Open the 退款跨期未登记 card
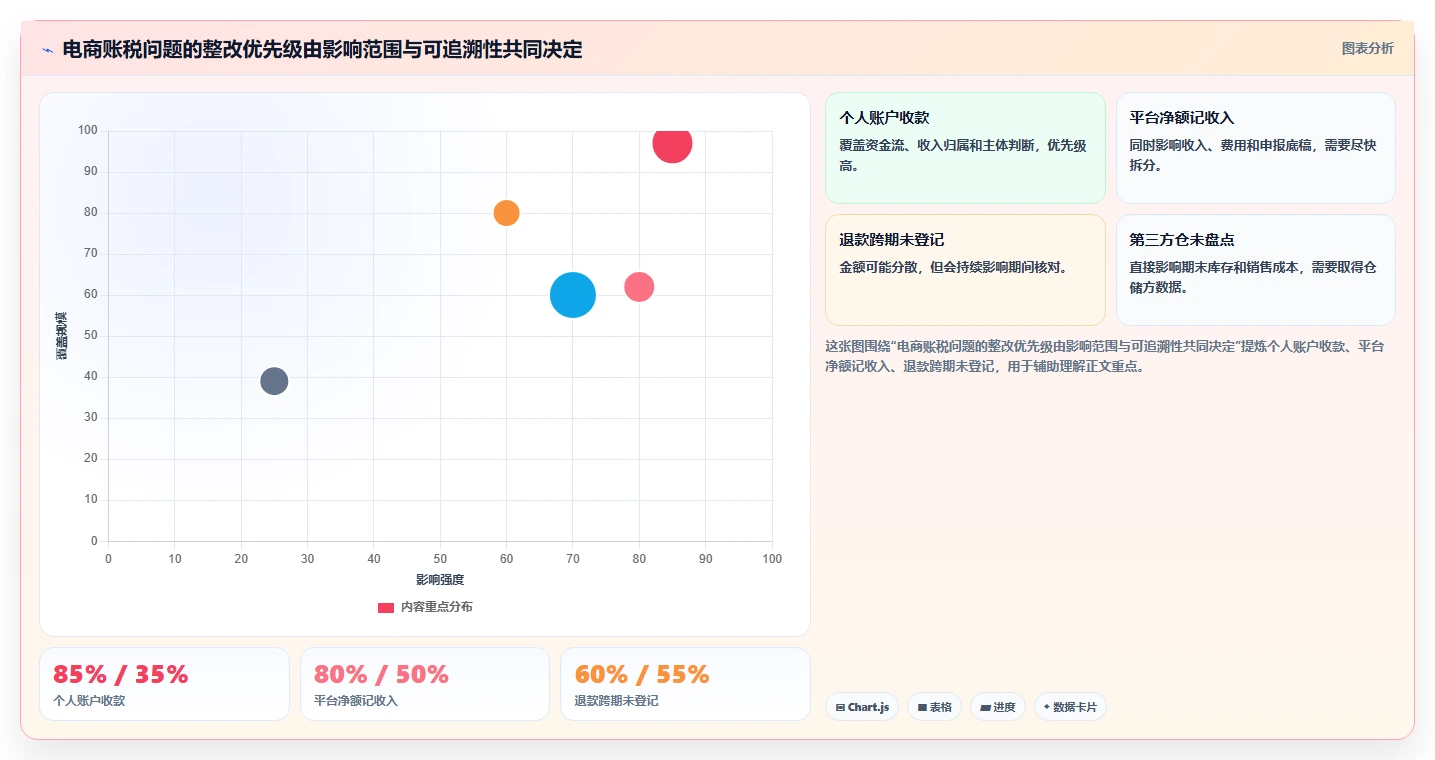The width and height of the screenshot is (1435, 760). tap(965, 270)
